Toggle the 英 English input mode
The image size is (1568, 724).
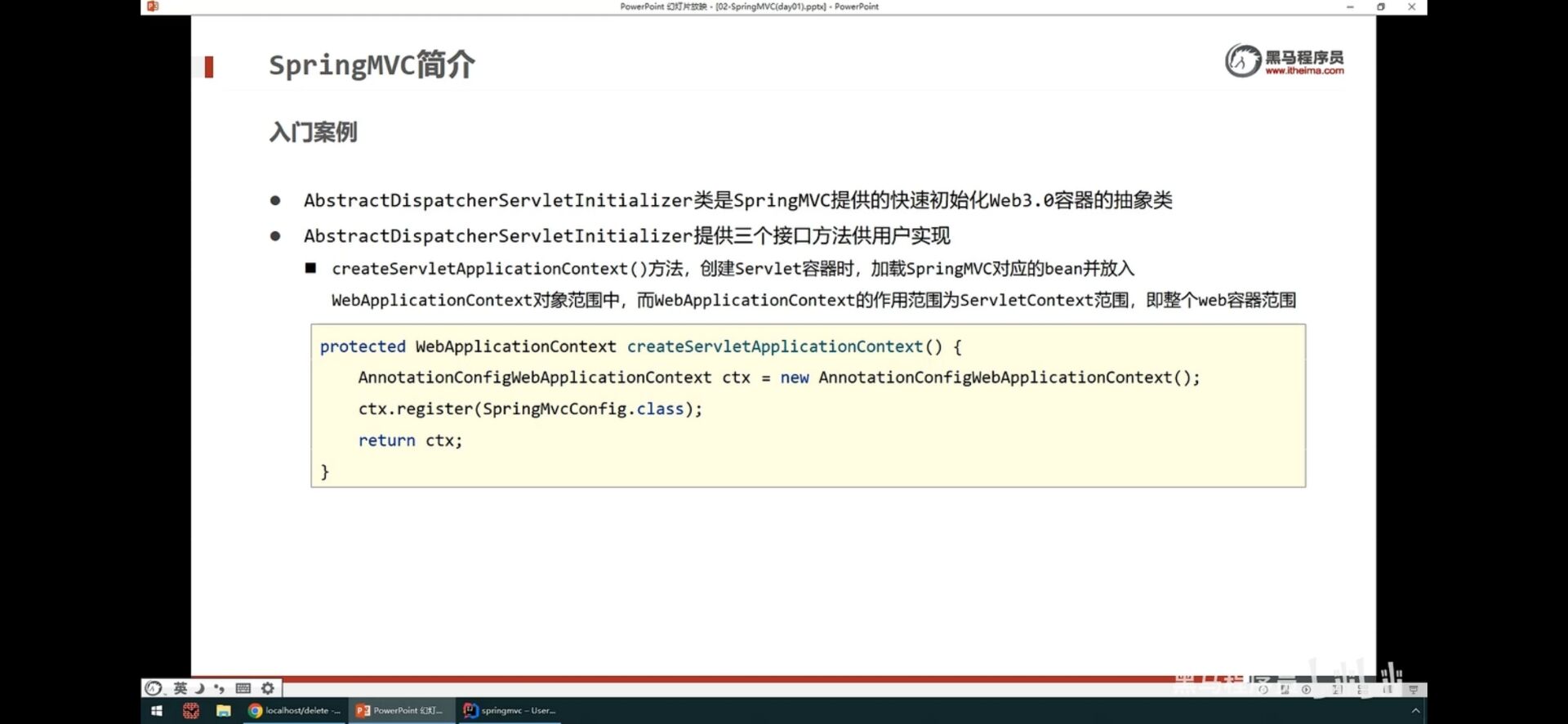(x=180, y=688)
